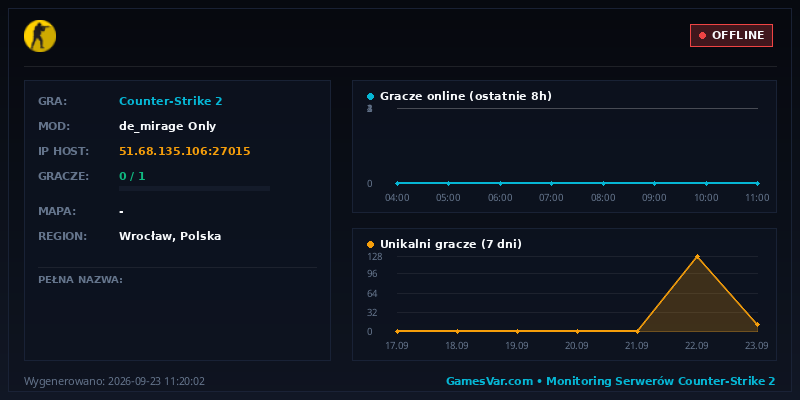Click the 22.09 peak point on unique players chart
This screenshot has height=400, width=800.
click(x=697, y=257)
